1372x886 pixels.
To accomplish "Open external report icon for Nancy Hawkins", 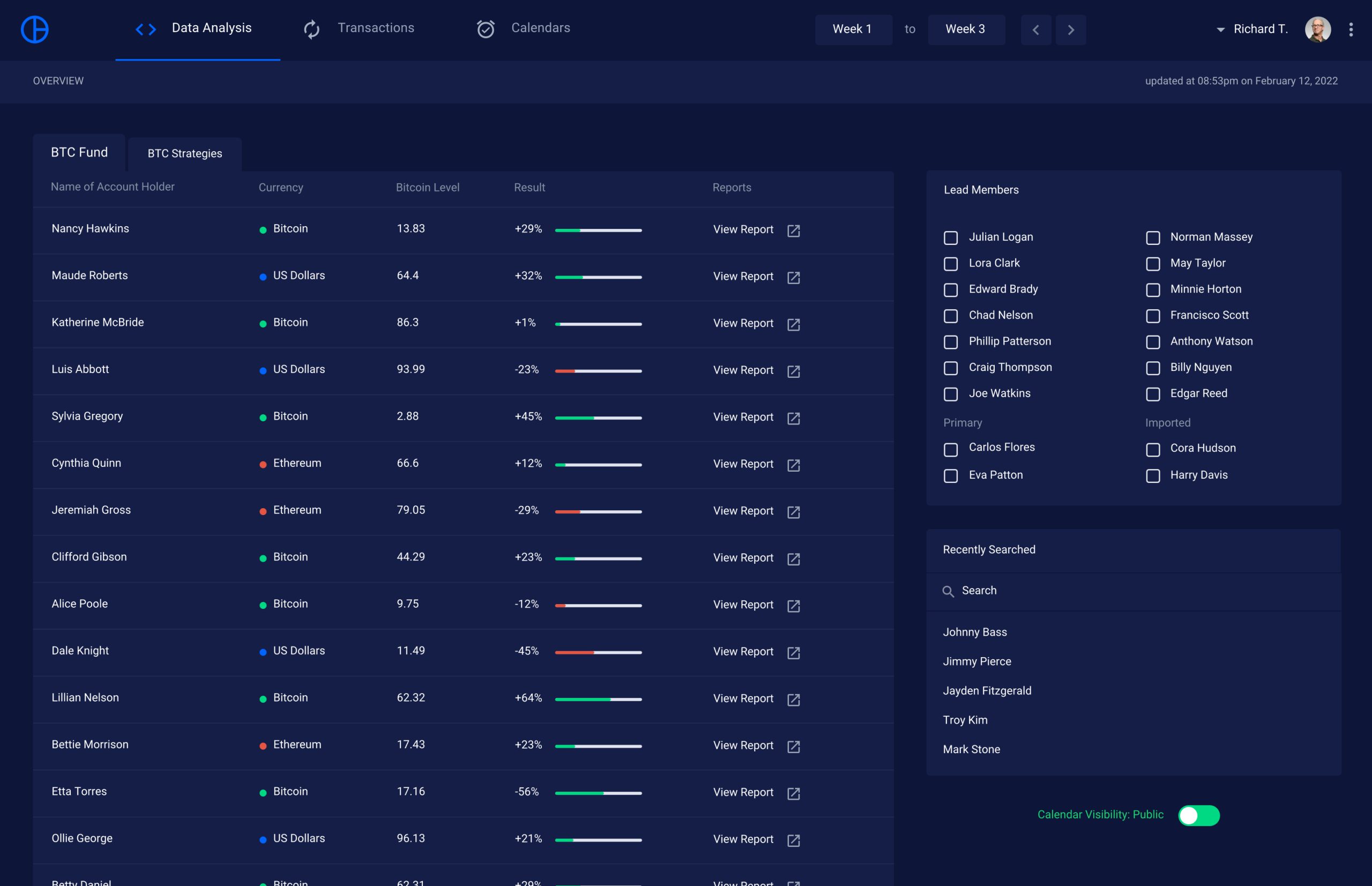I will coord(793,230).
